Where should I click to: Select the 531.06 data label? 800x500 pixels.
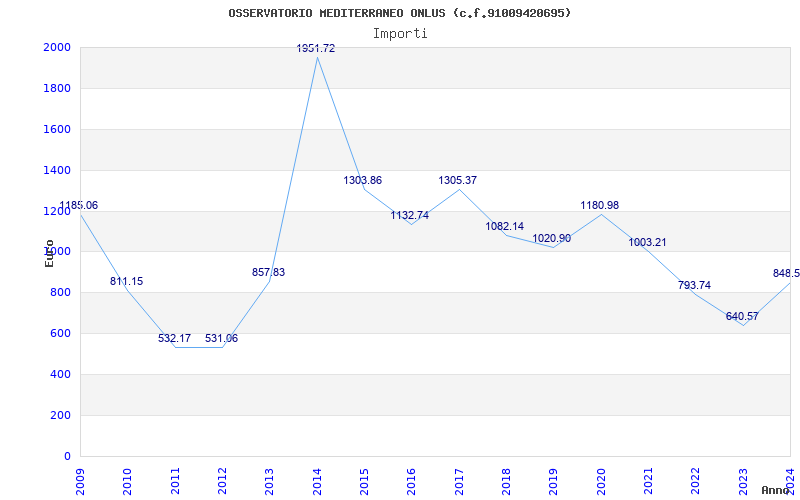pos(221,338)
